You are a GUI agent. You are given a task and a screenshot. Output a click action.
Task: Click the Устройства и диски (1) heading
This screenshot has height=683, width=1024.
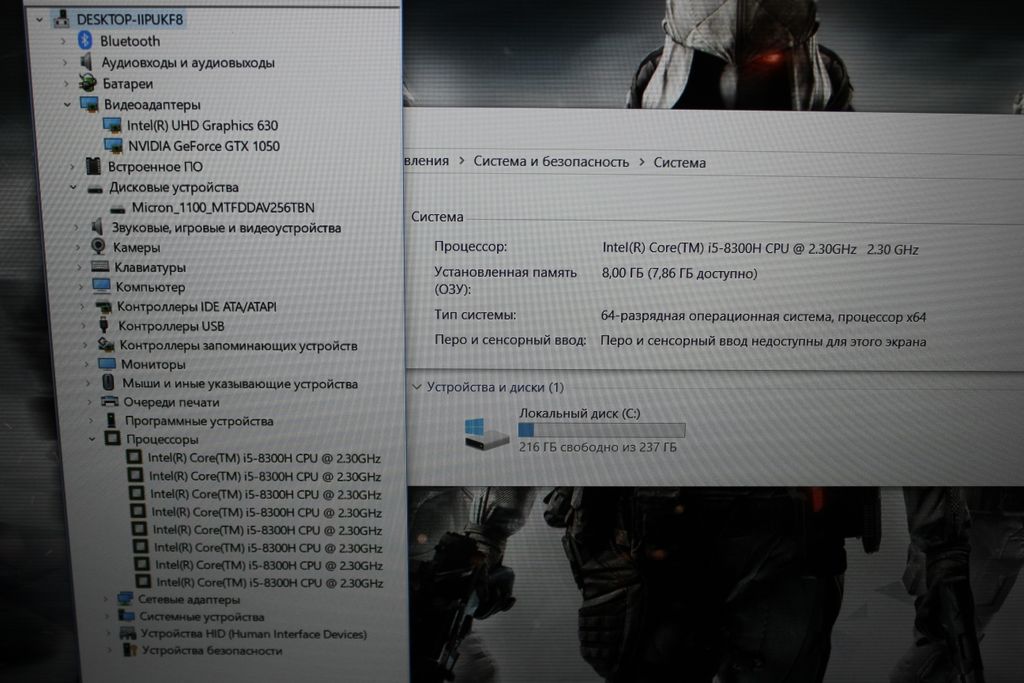(x=495, y=387)
